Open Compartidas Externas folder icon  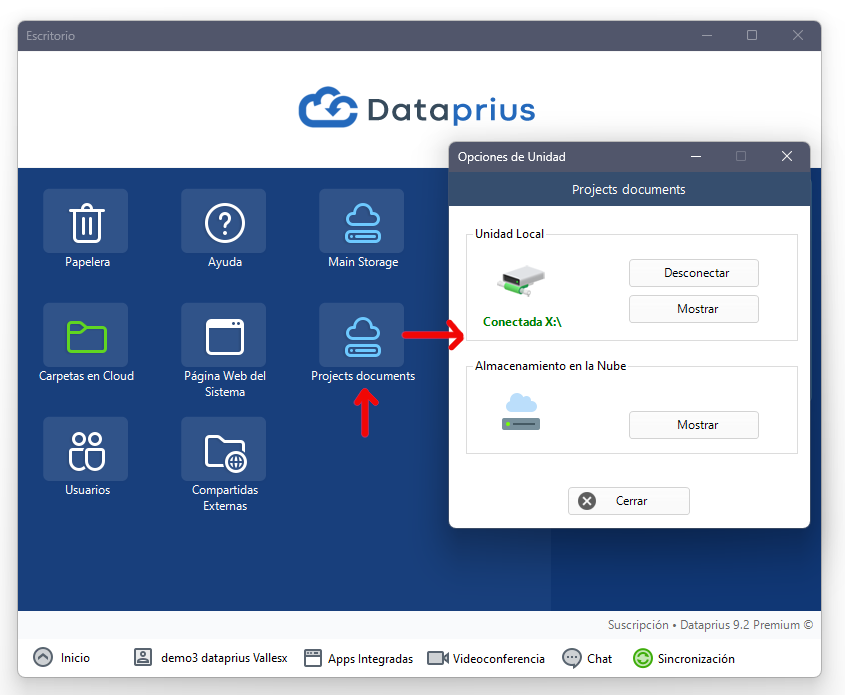coord(224,450)
